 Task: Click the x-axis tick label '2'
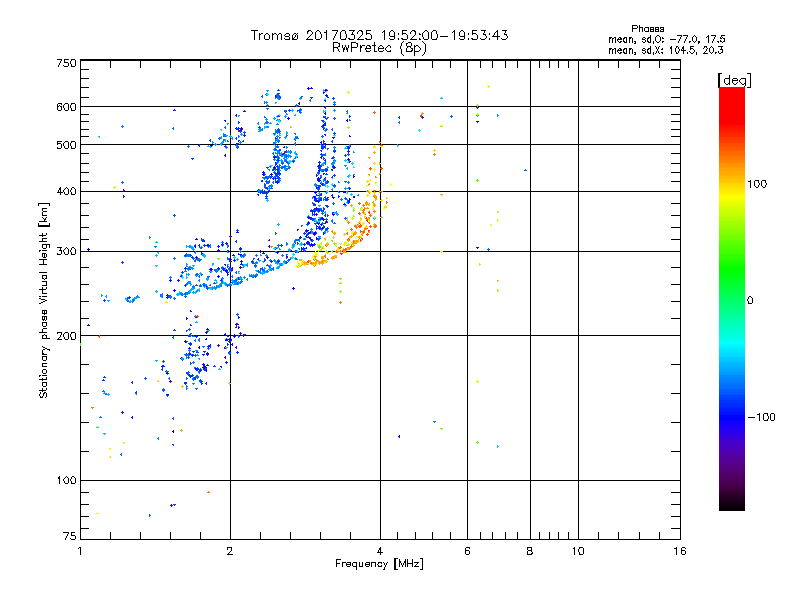[230, 551]
